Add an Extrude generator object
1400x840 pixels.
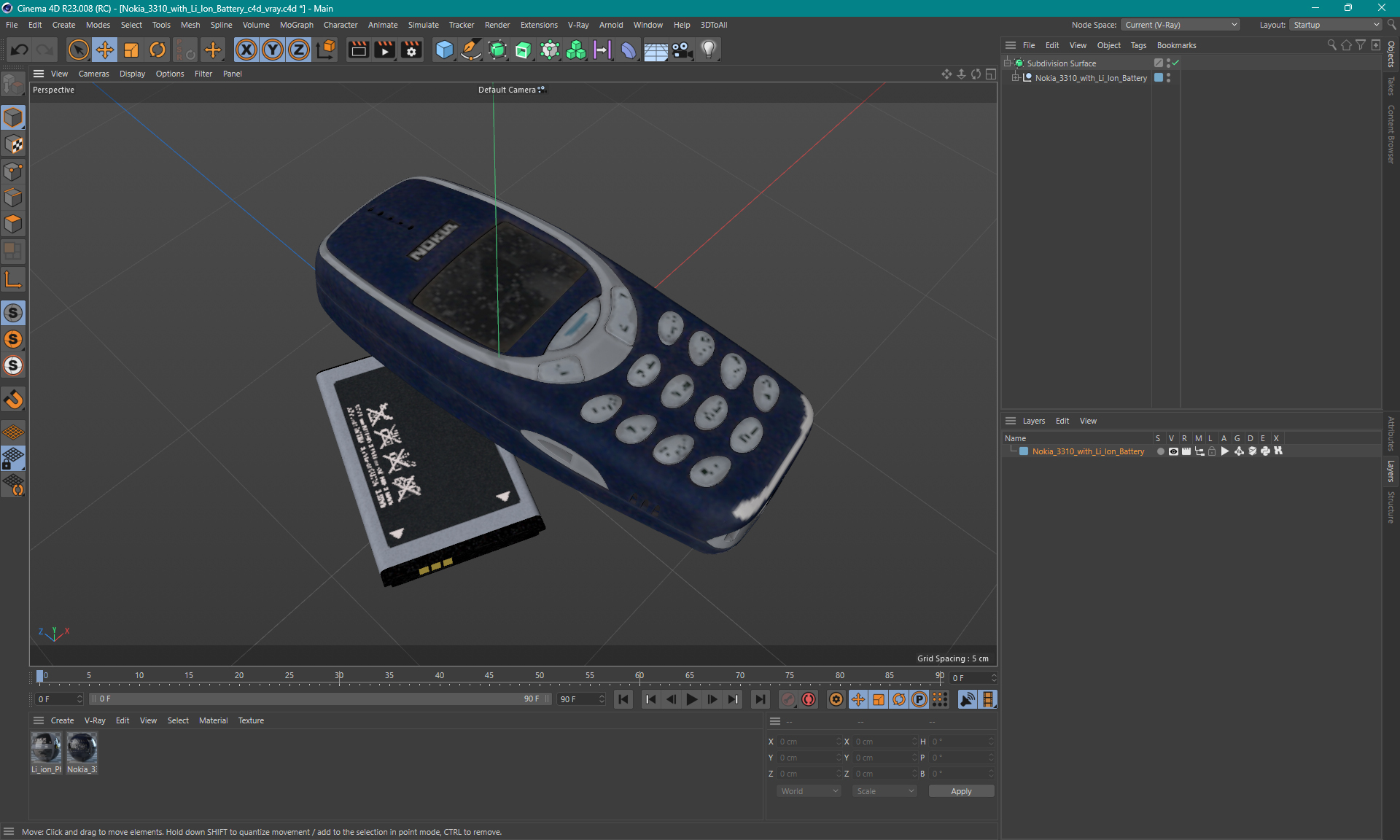pos(524,50)
